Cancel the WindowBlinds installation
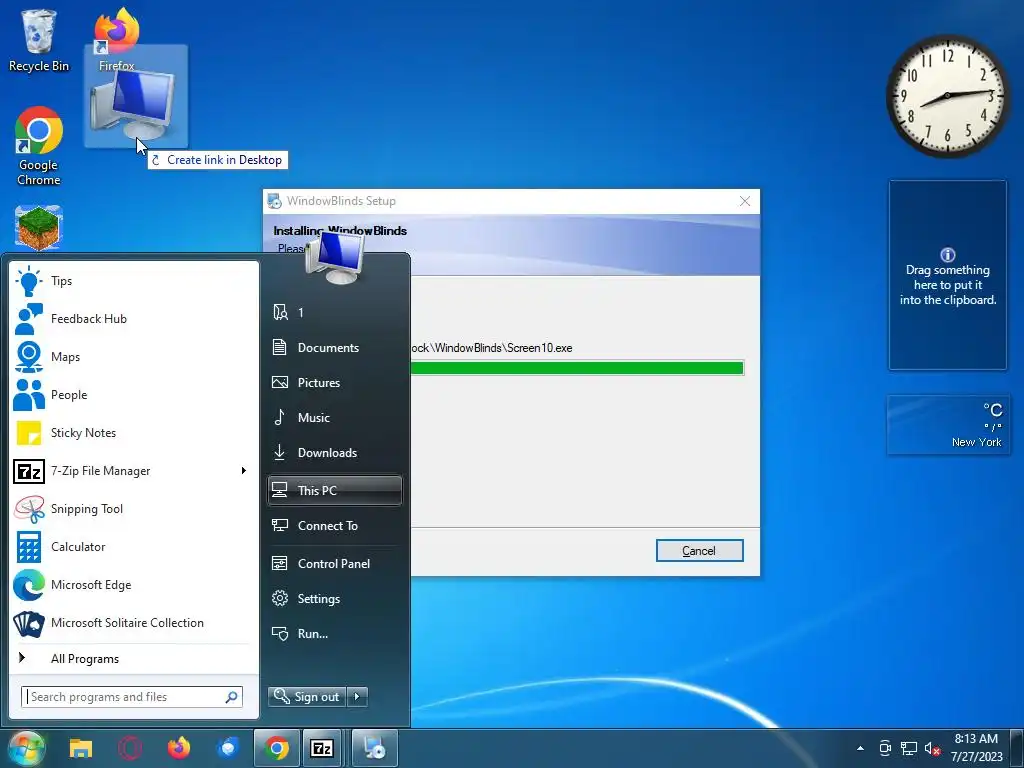The height and width of the screenshot is (768, 1024). click(x=699, y=551)
